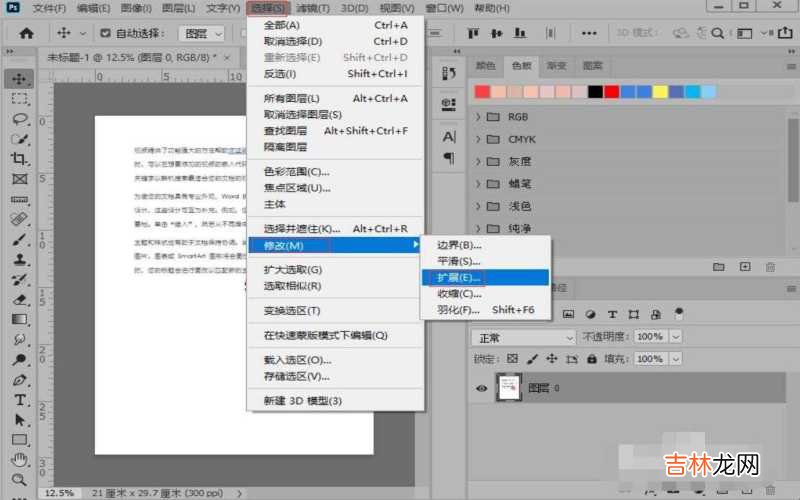Click 反选(I) in the Select menu

[335, 74]
